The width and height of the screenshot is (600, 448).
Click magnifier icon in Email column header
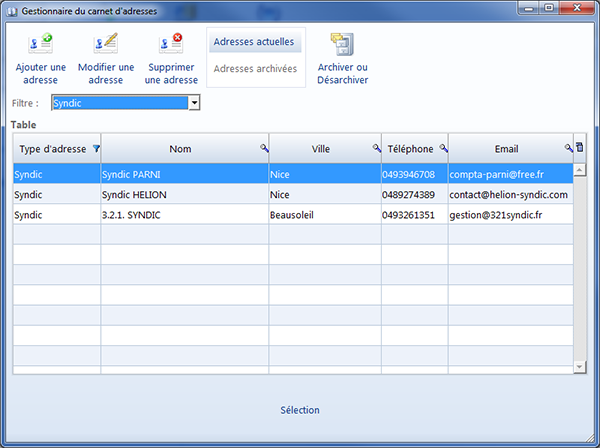pyautogui.click(x=568, y=148)
